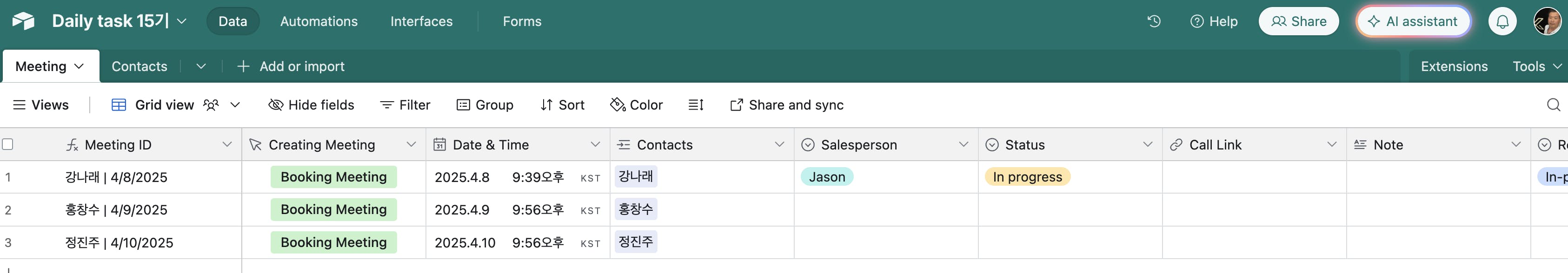This screenshot has width=1568, height=273.
Task: Switch to the Contacts table tab
Action: pos(139,66)
